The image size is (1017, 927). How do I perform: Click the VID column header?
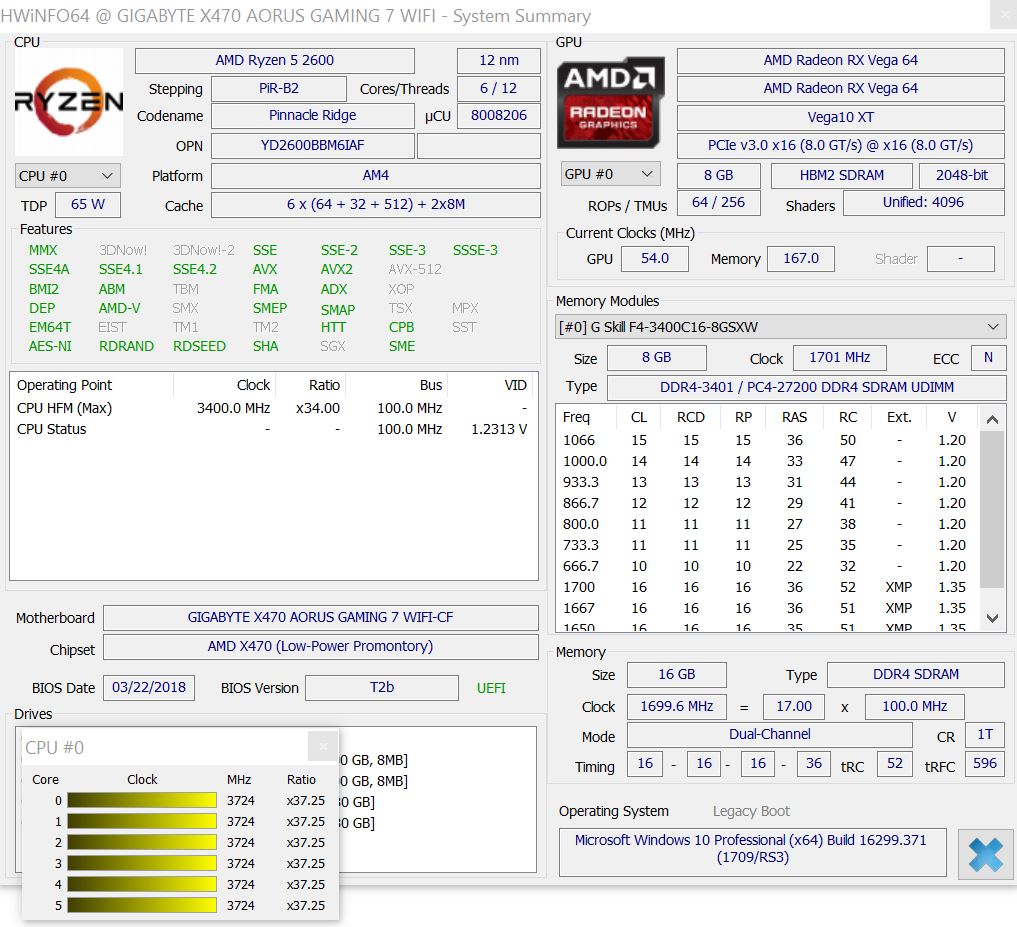pyautogui.click(x=492, y=385)
